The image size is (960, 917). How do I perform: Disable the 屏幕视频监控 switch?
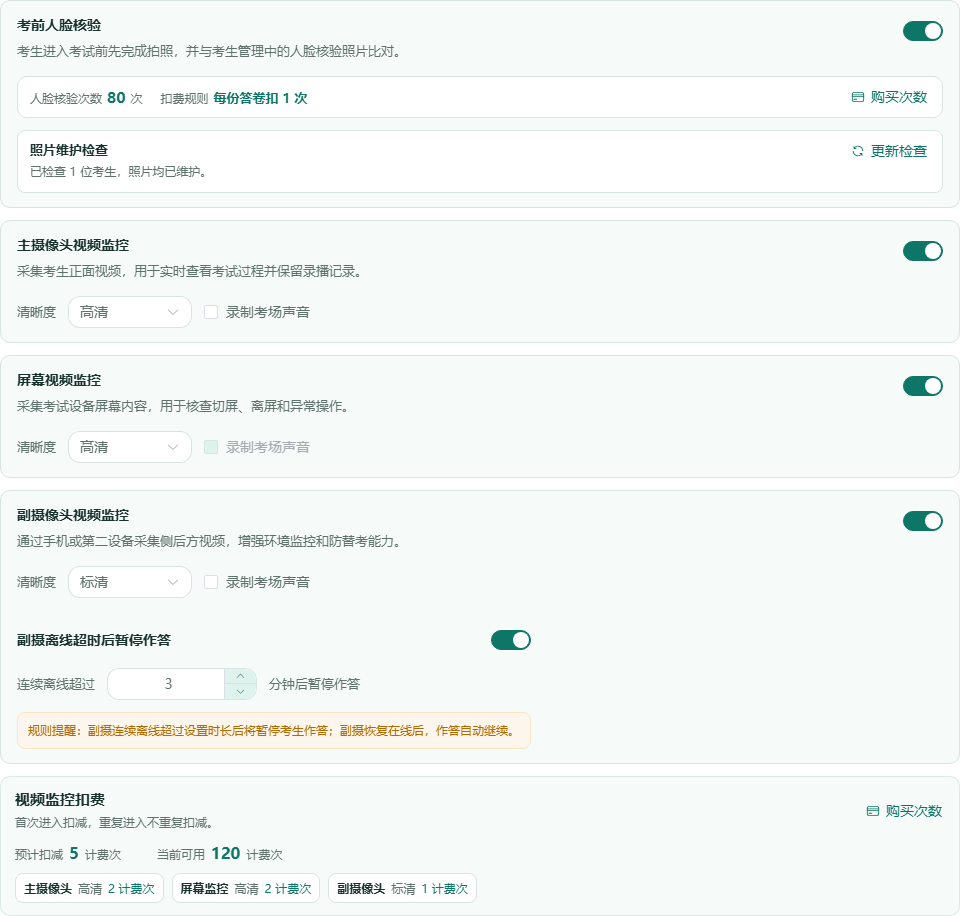(x=923, y=386)
